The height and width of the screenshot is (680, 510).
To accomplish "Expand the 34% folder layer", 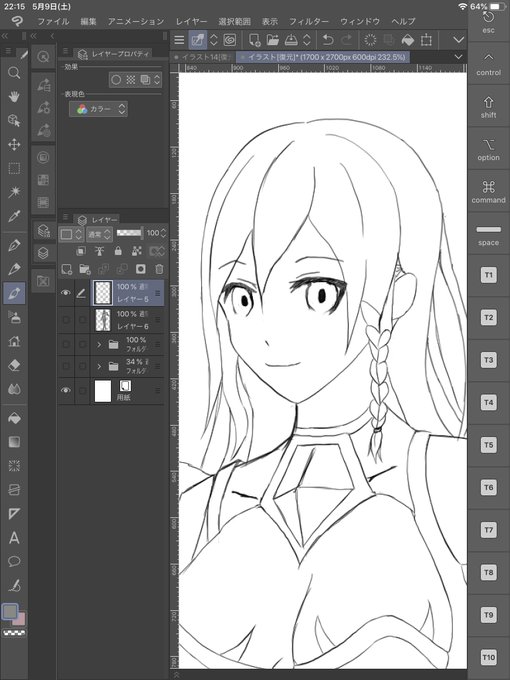I will point(99,366).
